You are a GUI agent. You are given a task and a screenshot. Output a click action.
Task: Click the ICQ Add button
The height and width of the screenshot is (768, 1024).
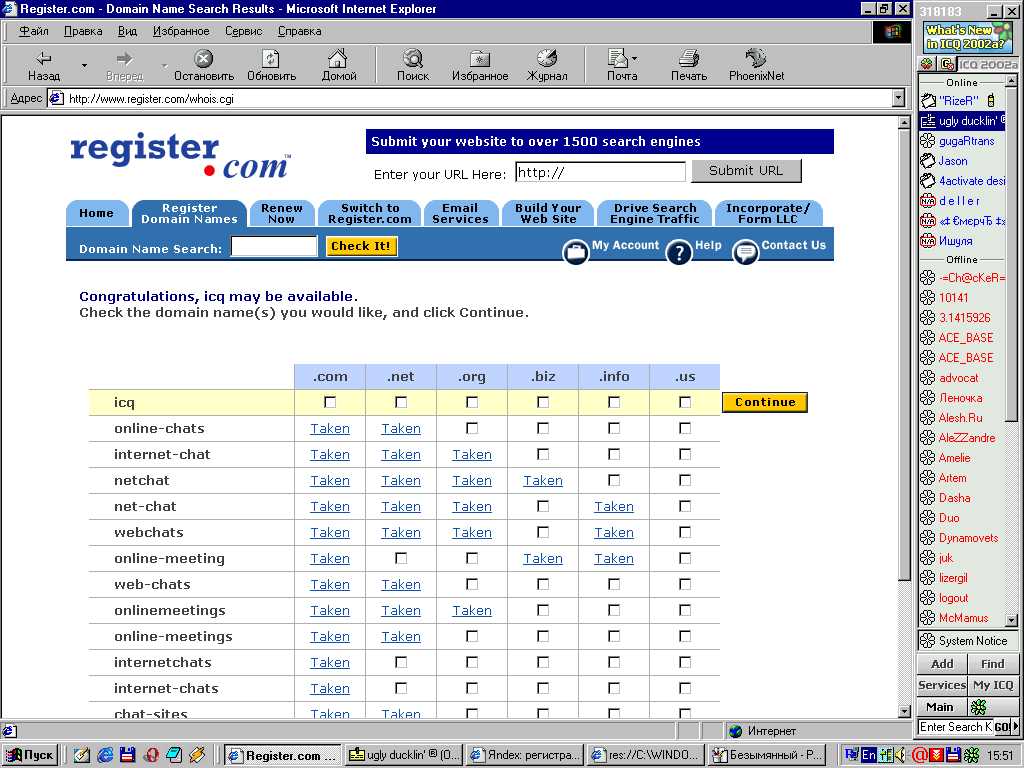[942, 664]
